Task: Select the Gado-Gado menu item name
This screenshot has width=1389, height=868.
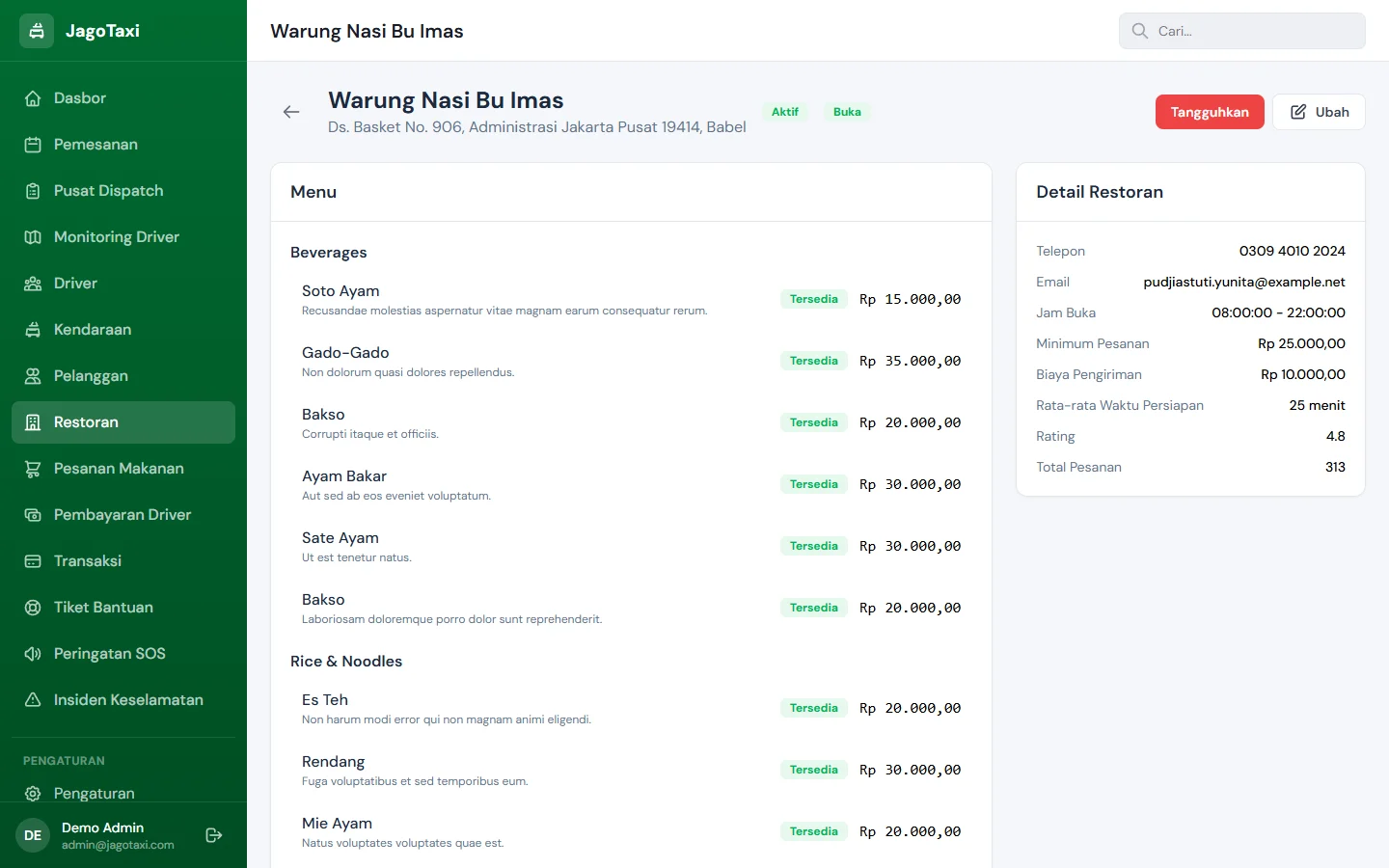Action: coord(345,353)
